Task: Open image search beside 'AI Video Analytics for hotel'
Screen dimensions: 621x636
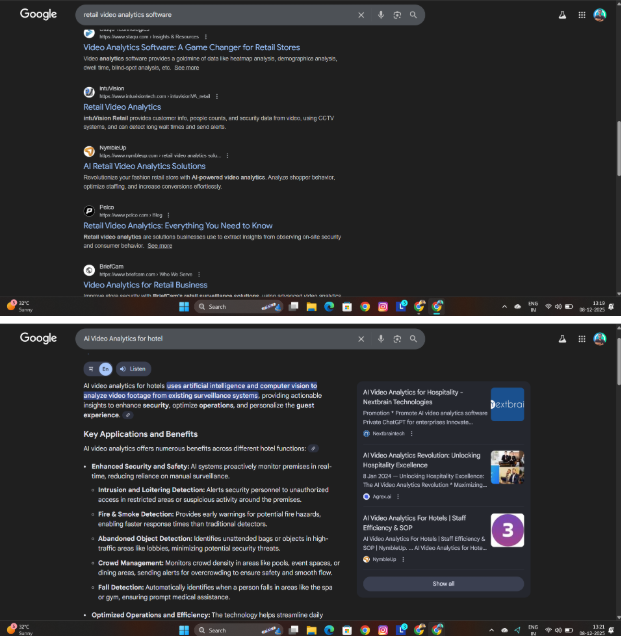Action: (x=397, y=339)
